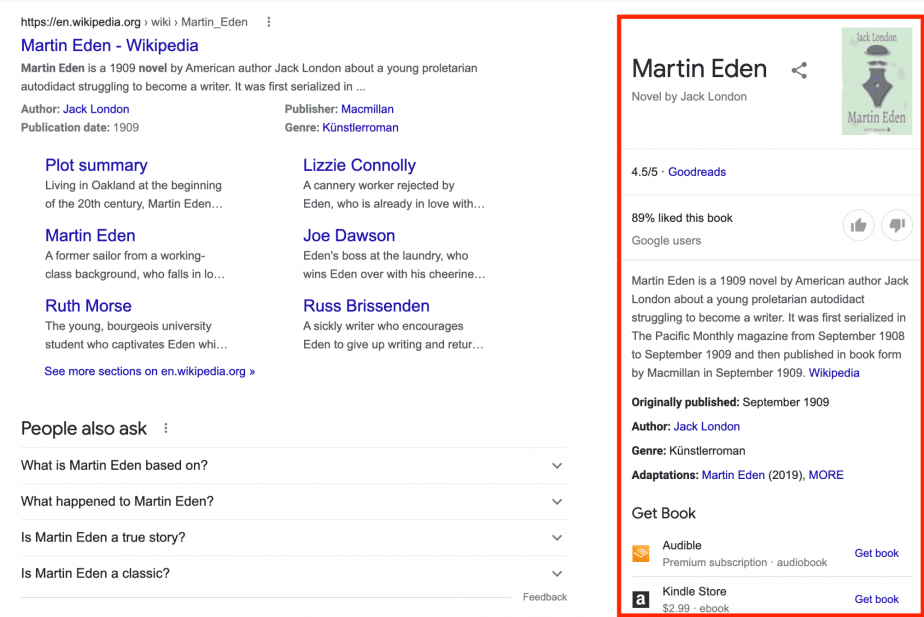This screenshot has width=924, height=617.
Task: Click Get book for Audible
Action: [876, 553]
